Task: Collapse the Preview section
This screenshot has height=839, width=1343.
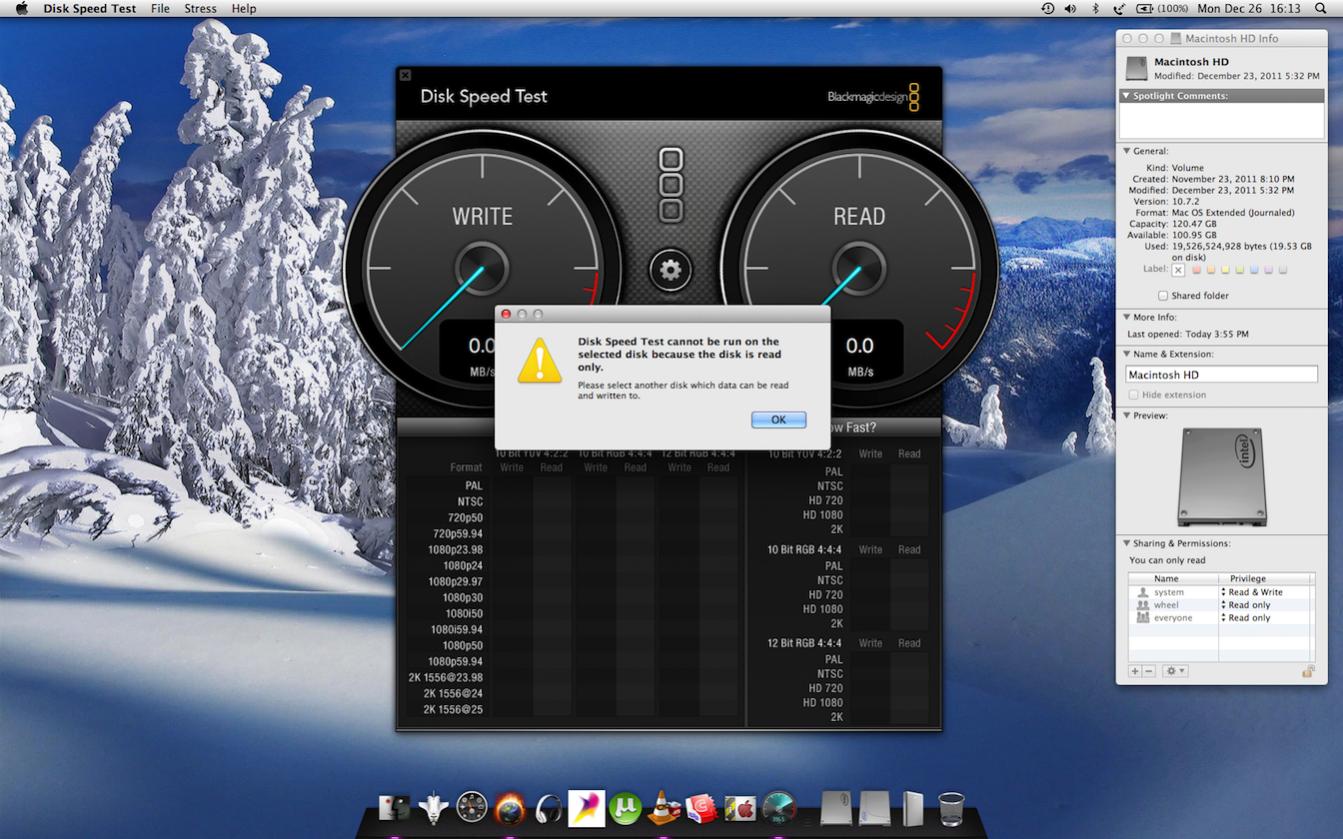Action: (1126, 416)
